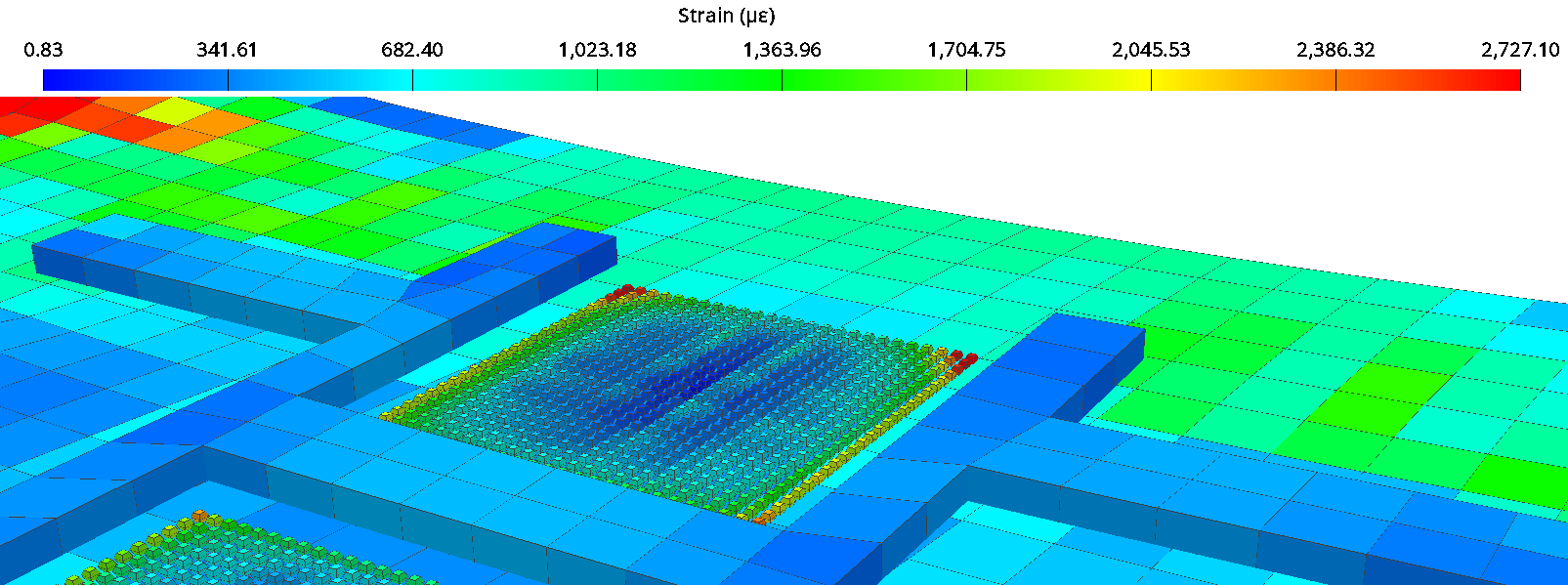Pick the dark blue band between 0.83 and 341.61
This screenshot has height=585, width=1568.
click(x=136, y=80)
